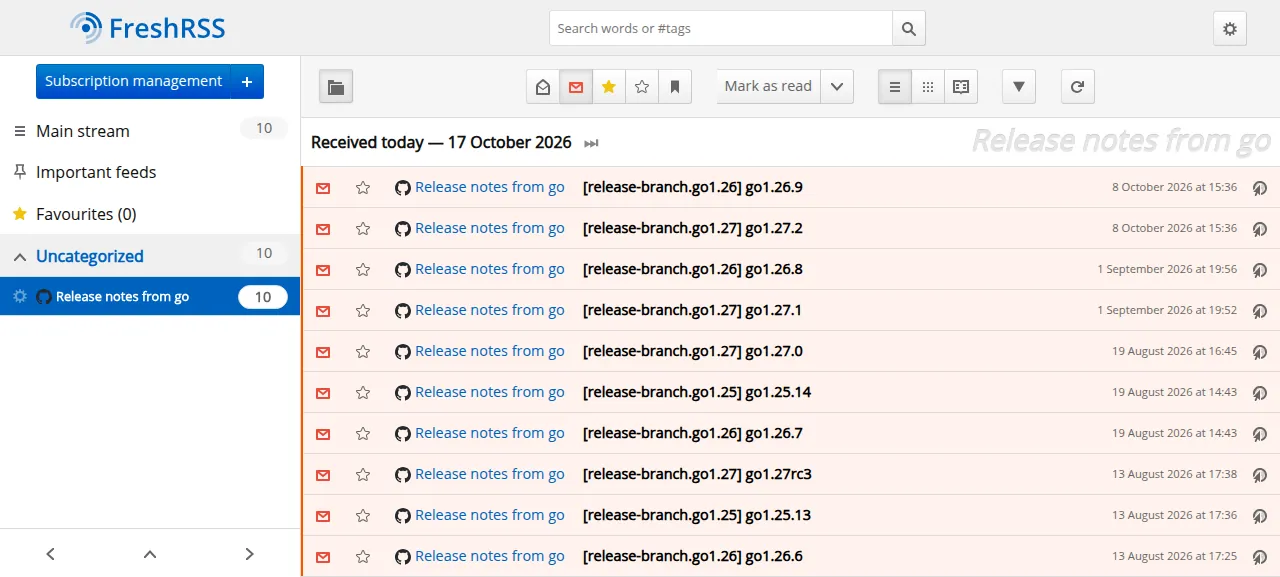Favourite the go1.27.1 entry
The width and height of the screenshot is (1280, 577).
tap(363, 310)
